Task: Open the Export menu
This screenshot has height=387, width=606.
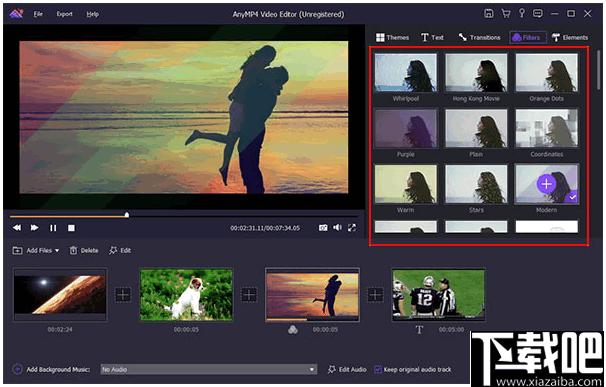Action: point(65,14)
